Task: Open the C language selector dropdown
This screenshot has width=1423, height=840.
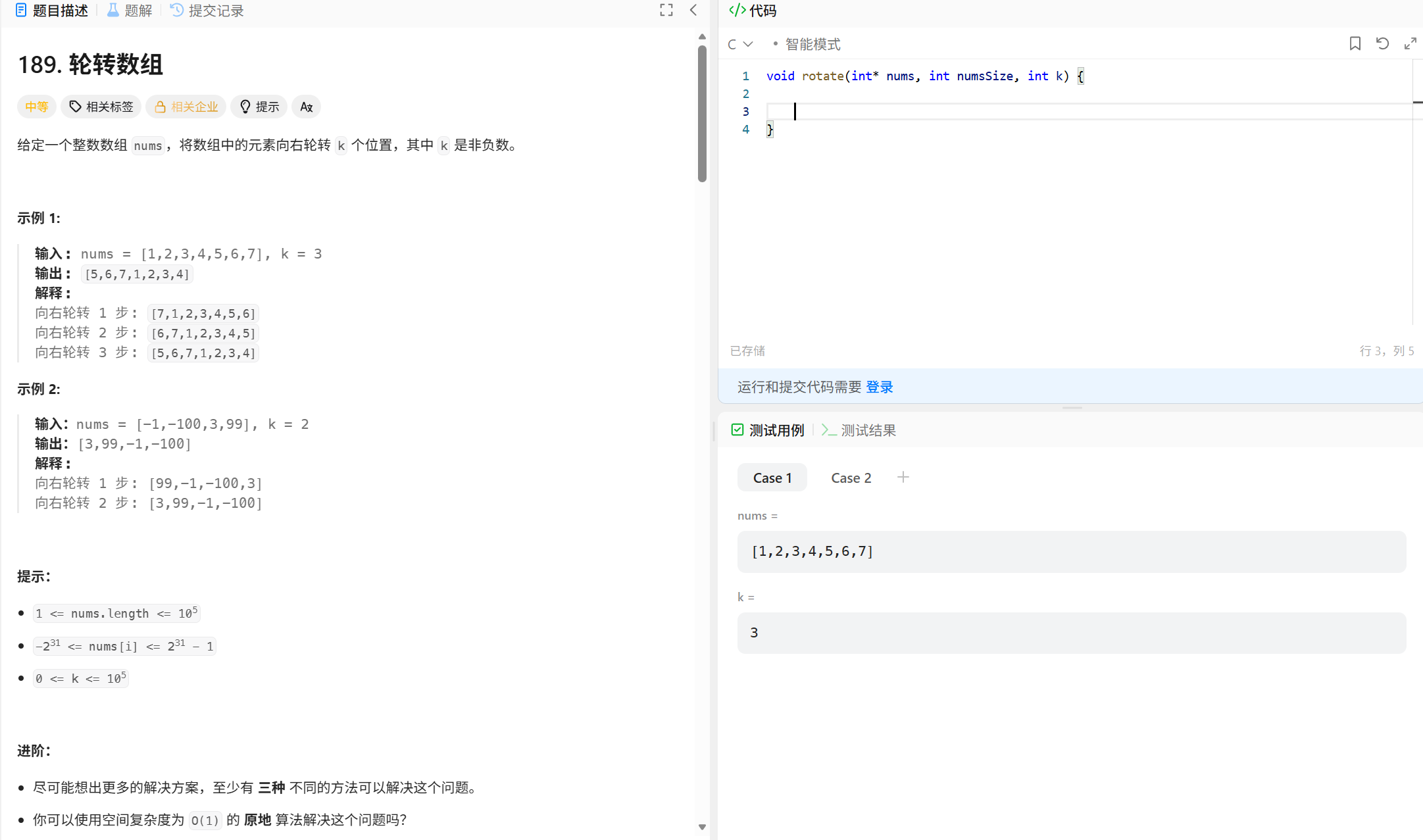Action: point(739,43)
